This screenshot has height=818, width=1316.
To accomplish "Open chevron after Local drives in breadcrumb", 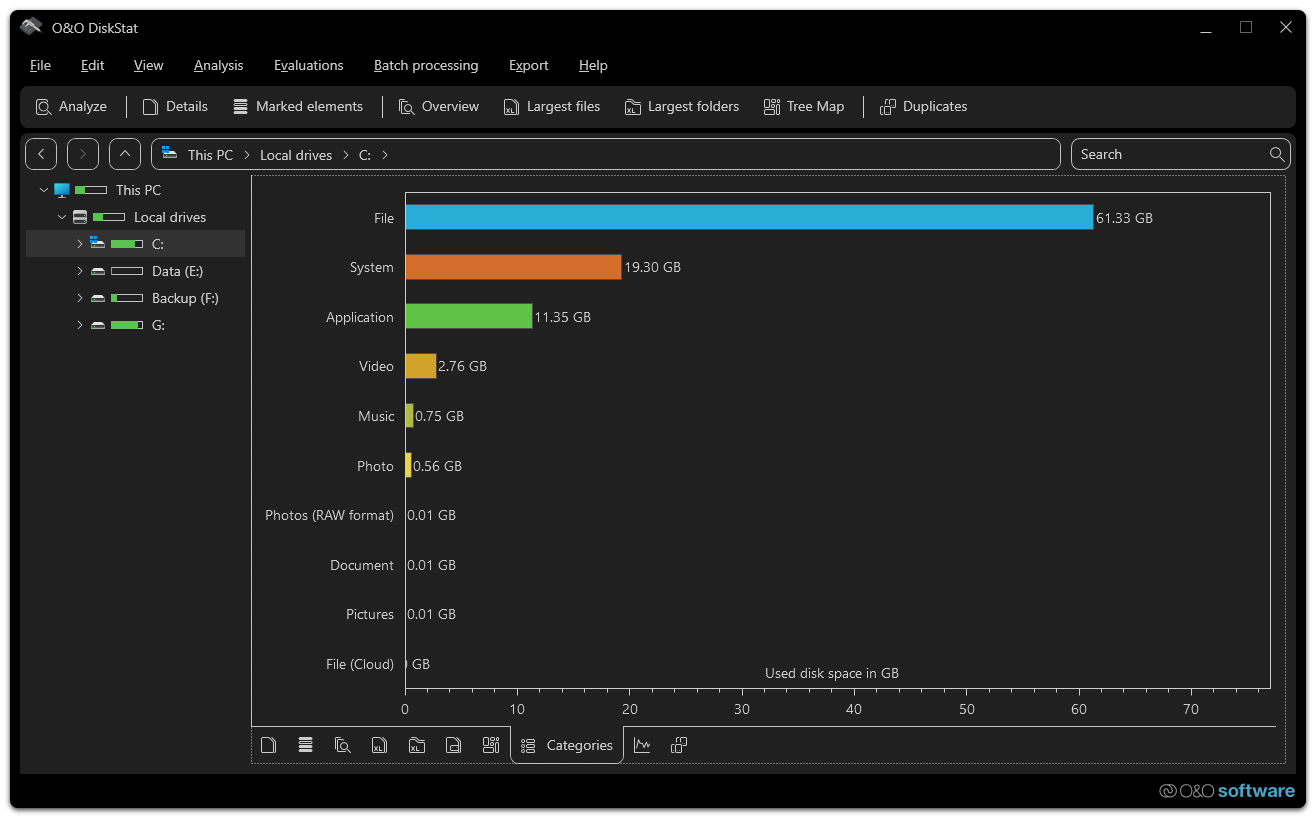I will click(x=346, y=155).
